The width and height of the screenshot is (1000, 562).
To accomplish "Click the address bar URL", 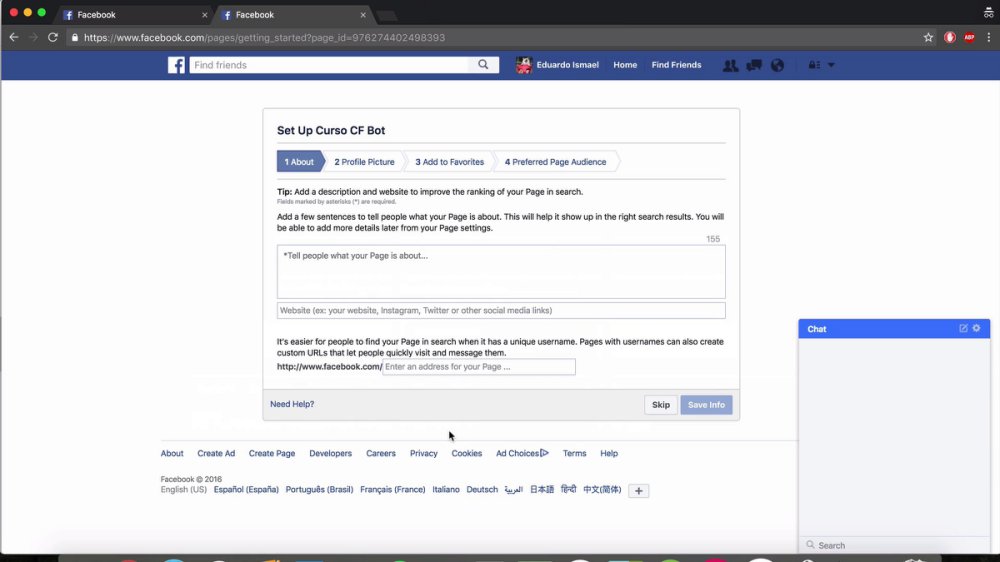I will 265,38.
